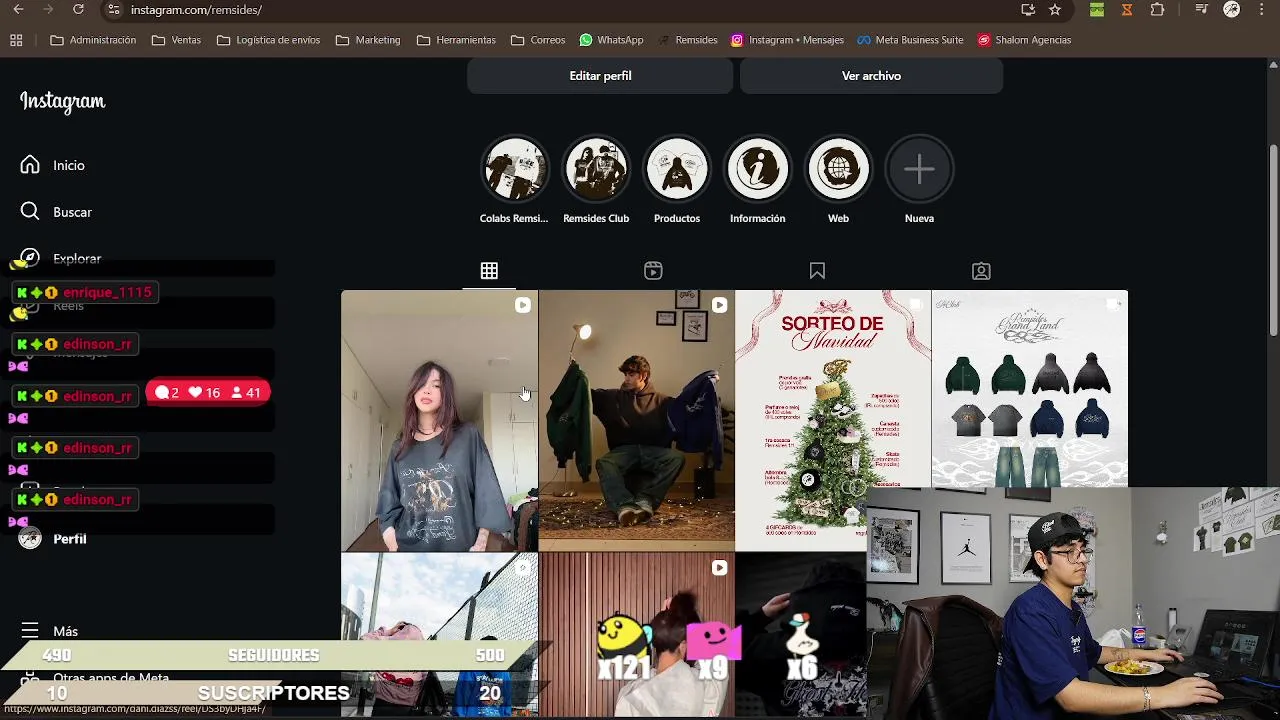Open the Meta Business Suite bookmark
Image resolution: width=1280 pixels, height=720 pixels.
pyautogui.click(x=910, y=40)
